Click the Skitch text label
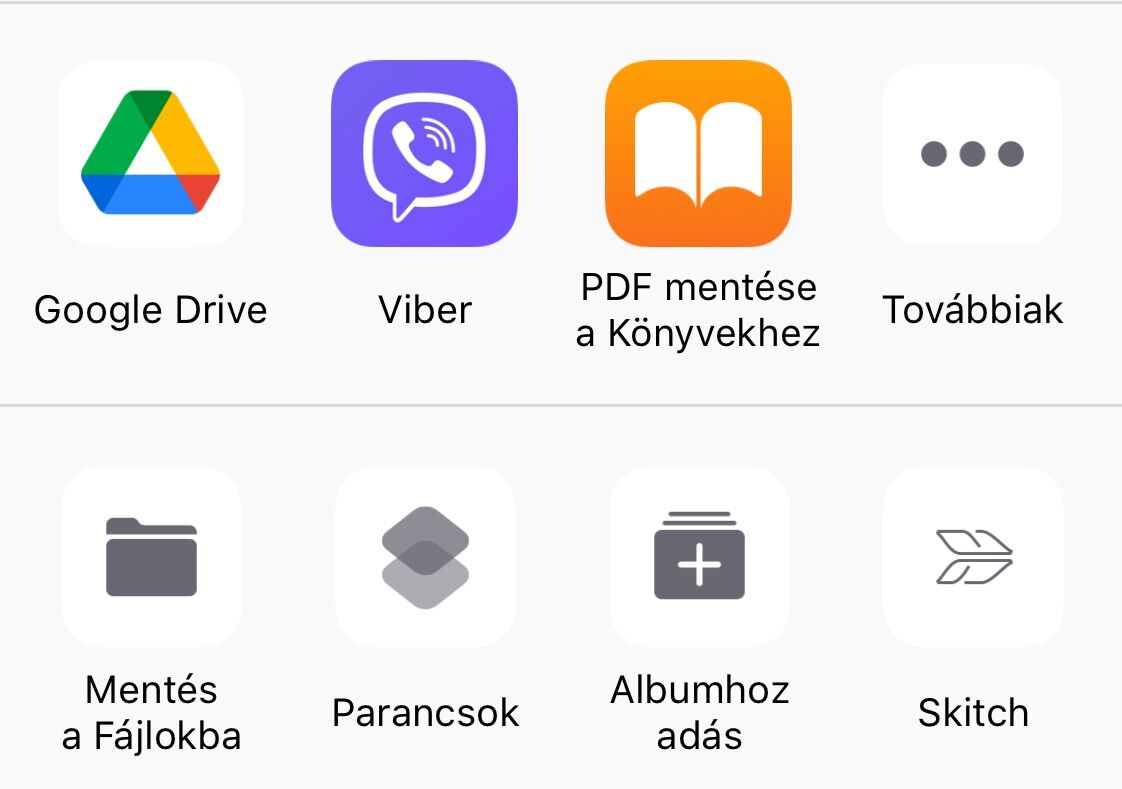 click(973, 712)
